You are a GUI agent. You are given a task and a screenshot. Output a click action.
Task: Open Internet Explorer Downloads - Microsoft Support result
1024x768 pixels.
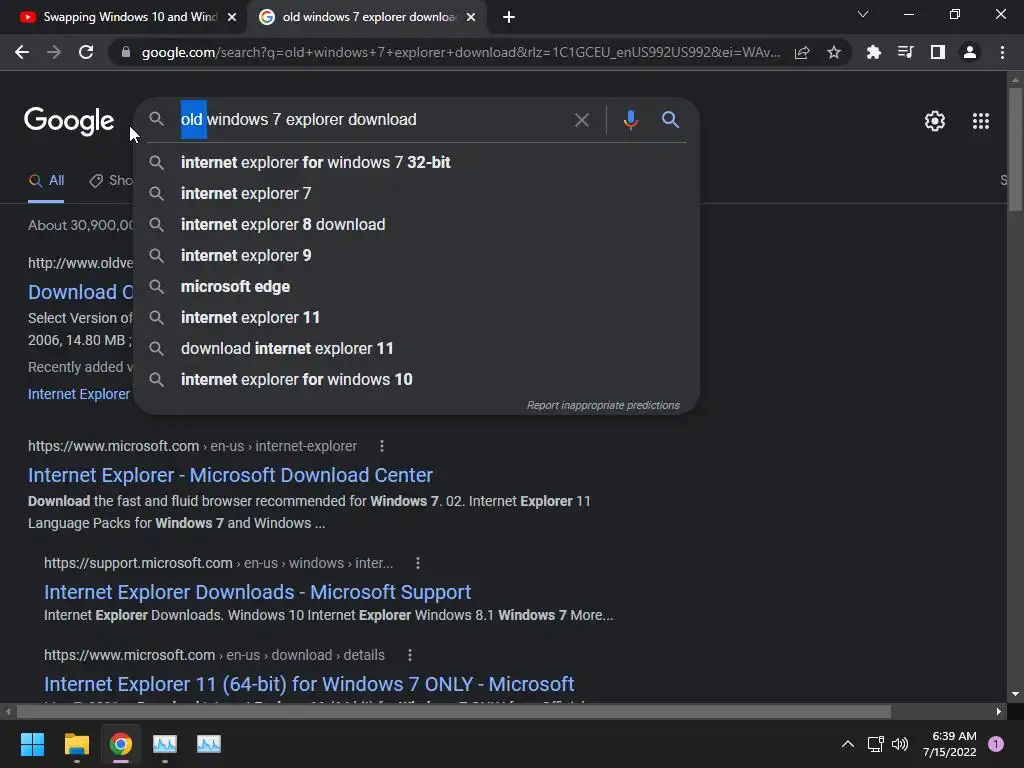click(x=257, y=592)
